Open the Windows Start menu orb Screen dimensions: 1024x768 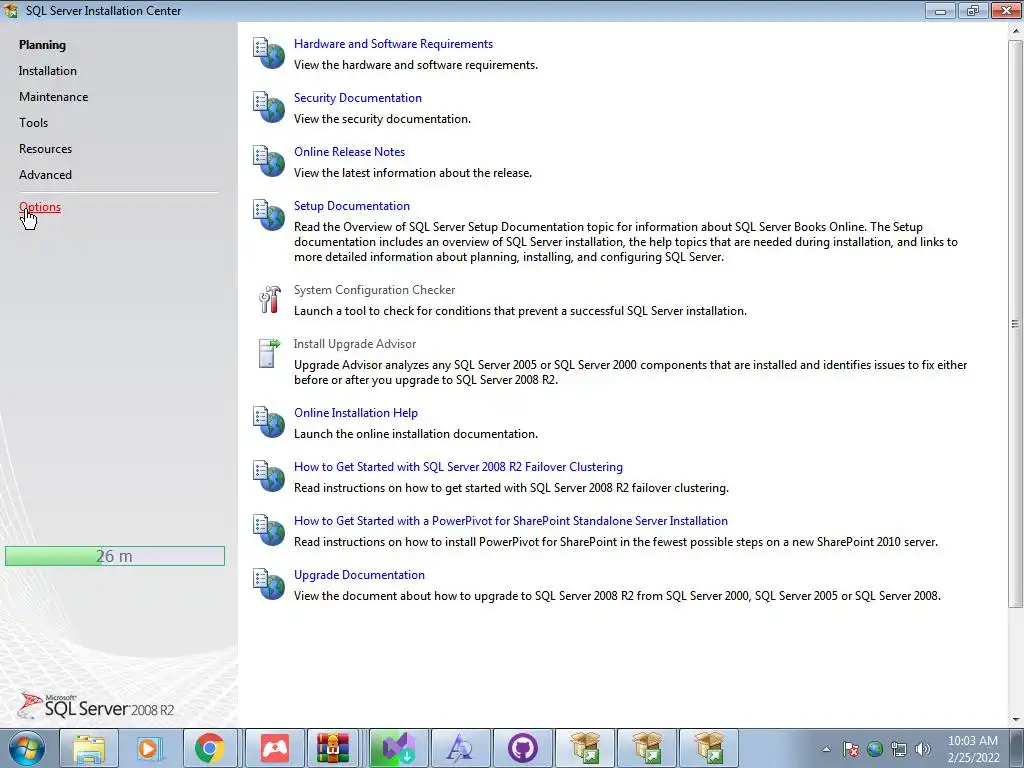tap(27, 748)
